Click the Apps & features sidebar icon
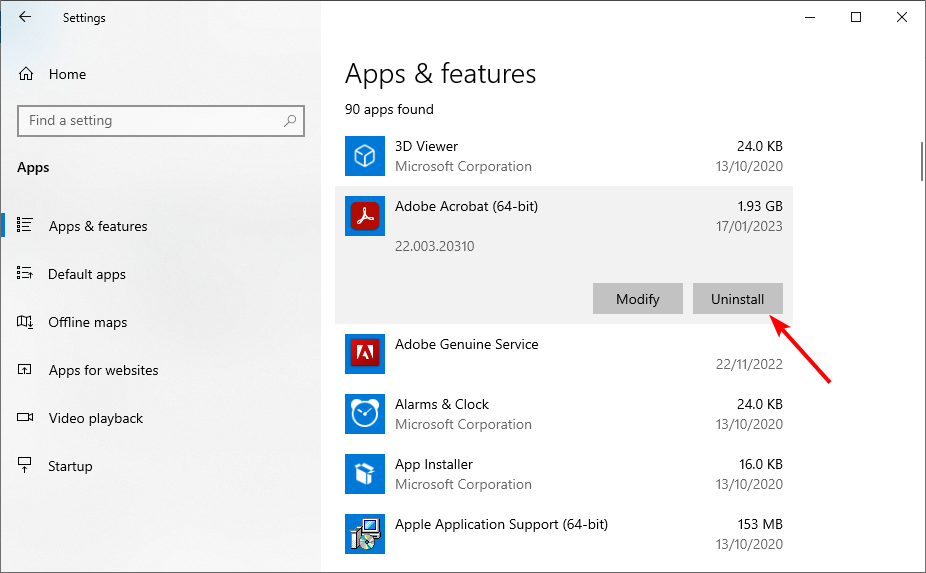 click(25, 224)
